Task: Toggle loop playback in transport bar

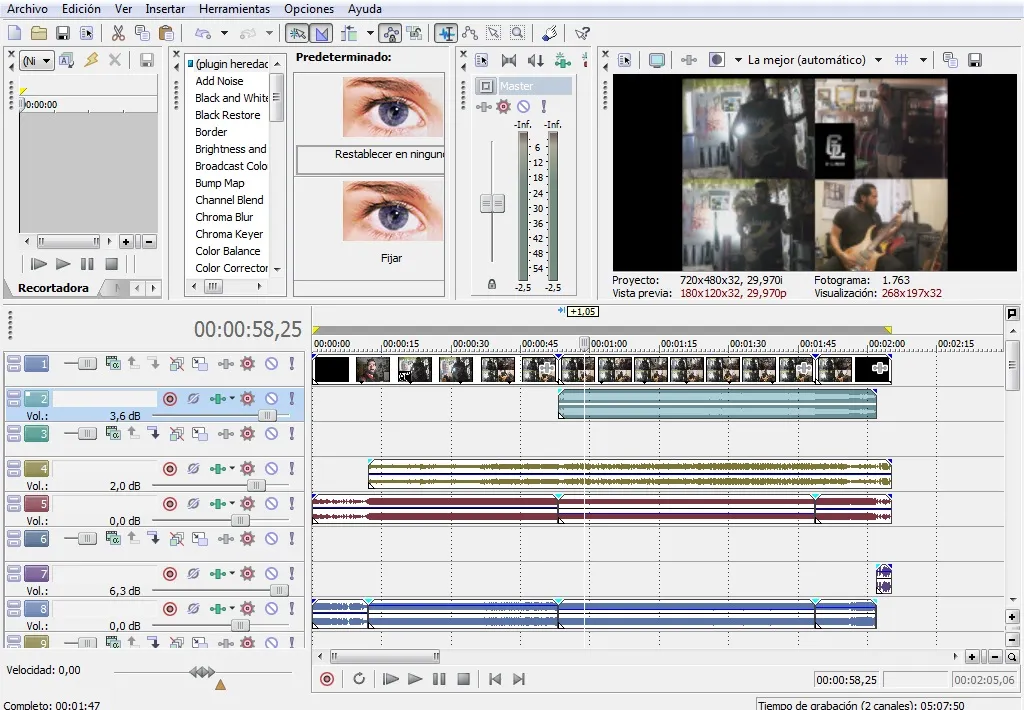Action: 359,679
